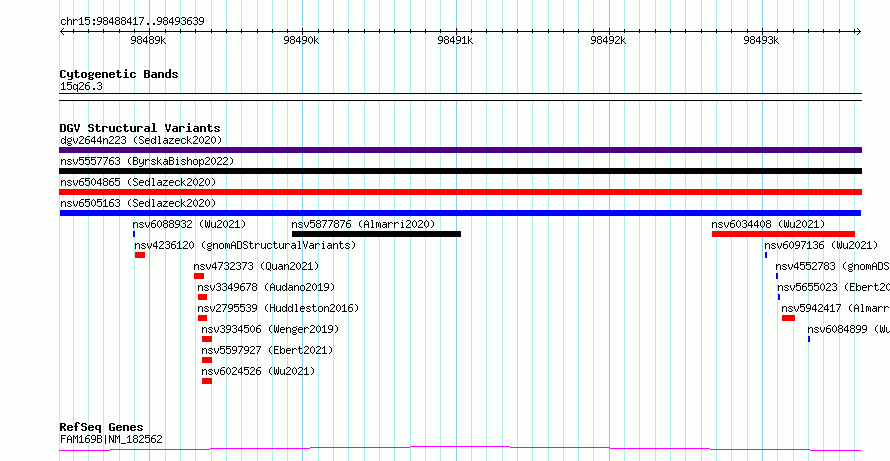Click nsv4552783 gnomAD label
This screenshot has width=890, height=461.
(x=832, y=266)
